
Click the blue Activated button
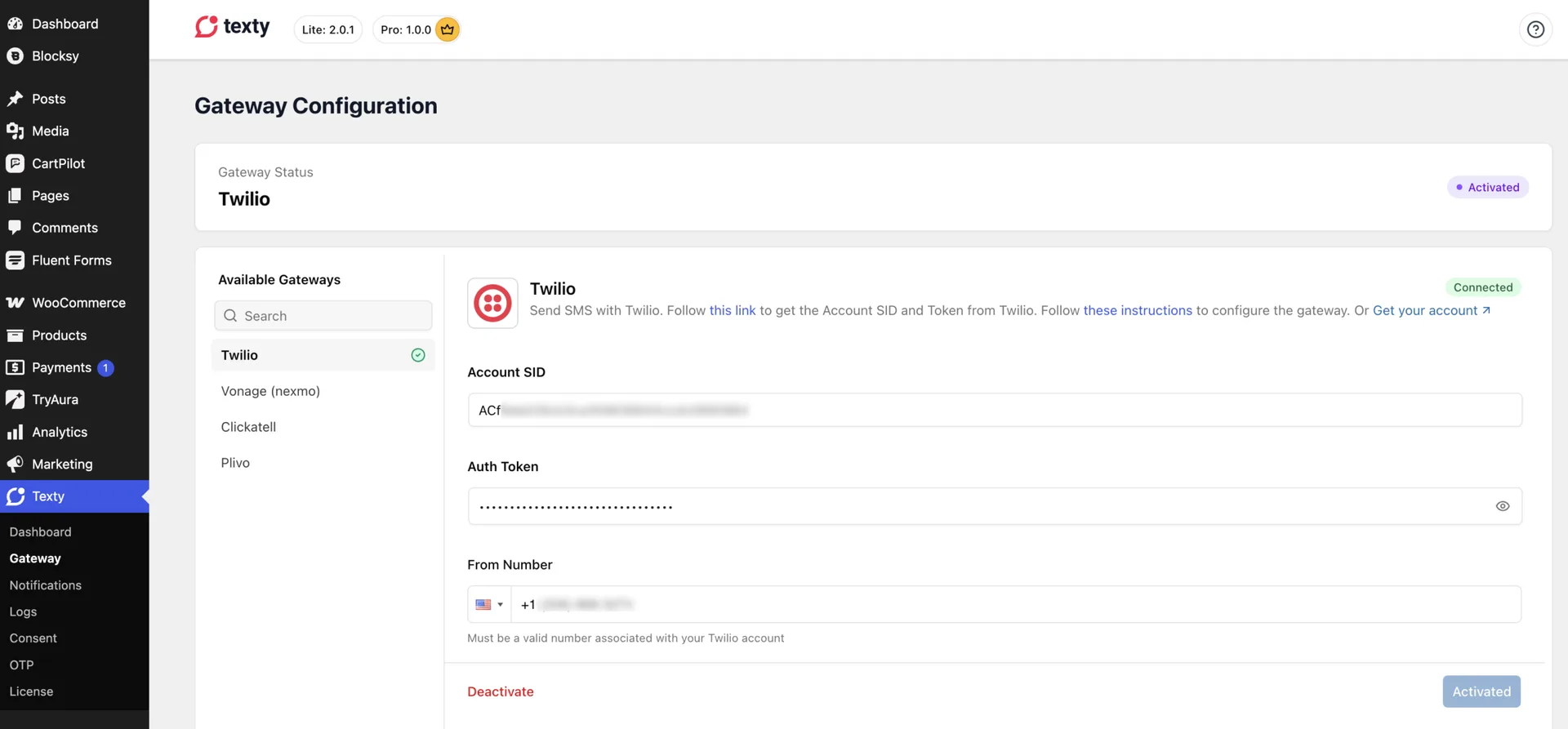pos(1481,691)
